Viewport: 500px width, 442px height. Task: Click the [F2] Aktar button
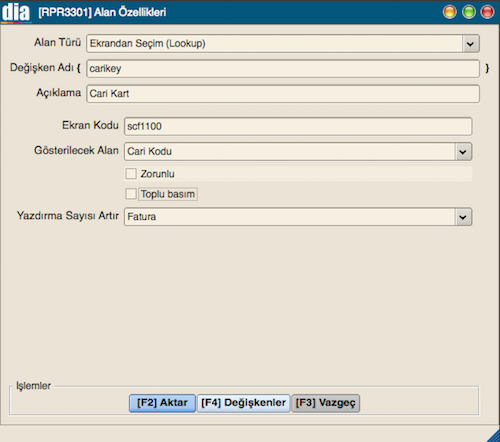[162, 403]
